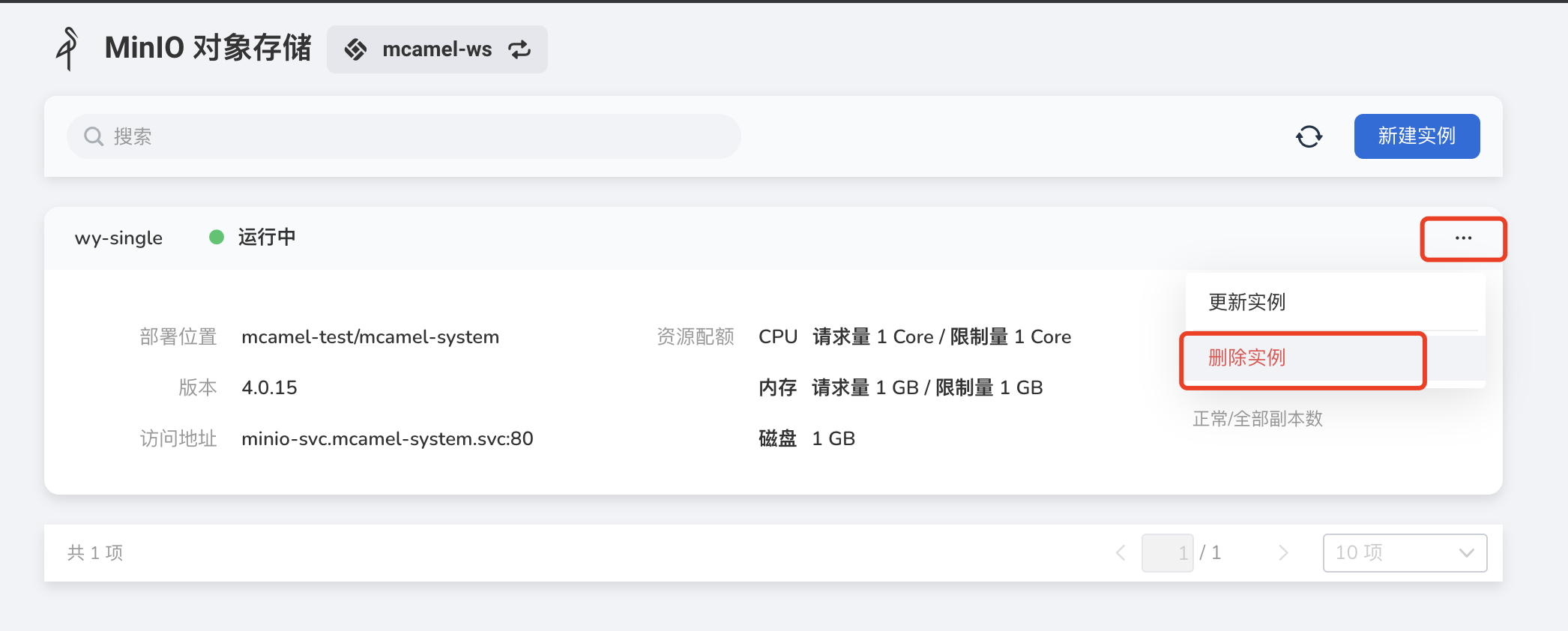The height and width of the screenshot is (631, 1568).
Task: Click access address minio-svc.mcamel-system.svc:80
Action: (388, 438)
